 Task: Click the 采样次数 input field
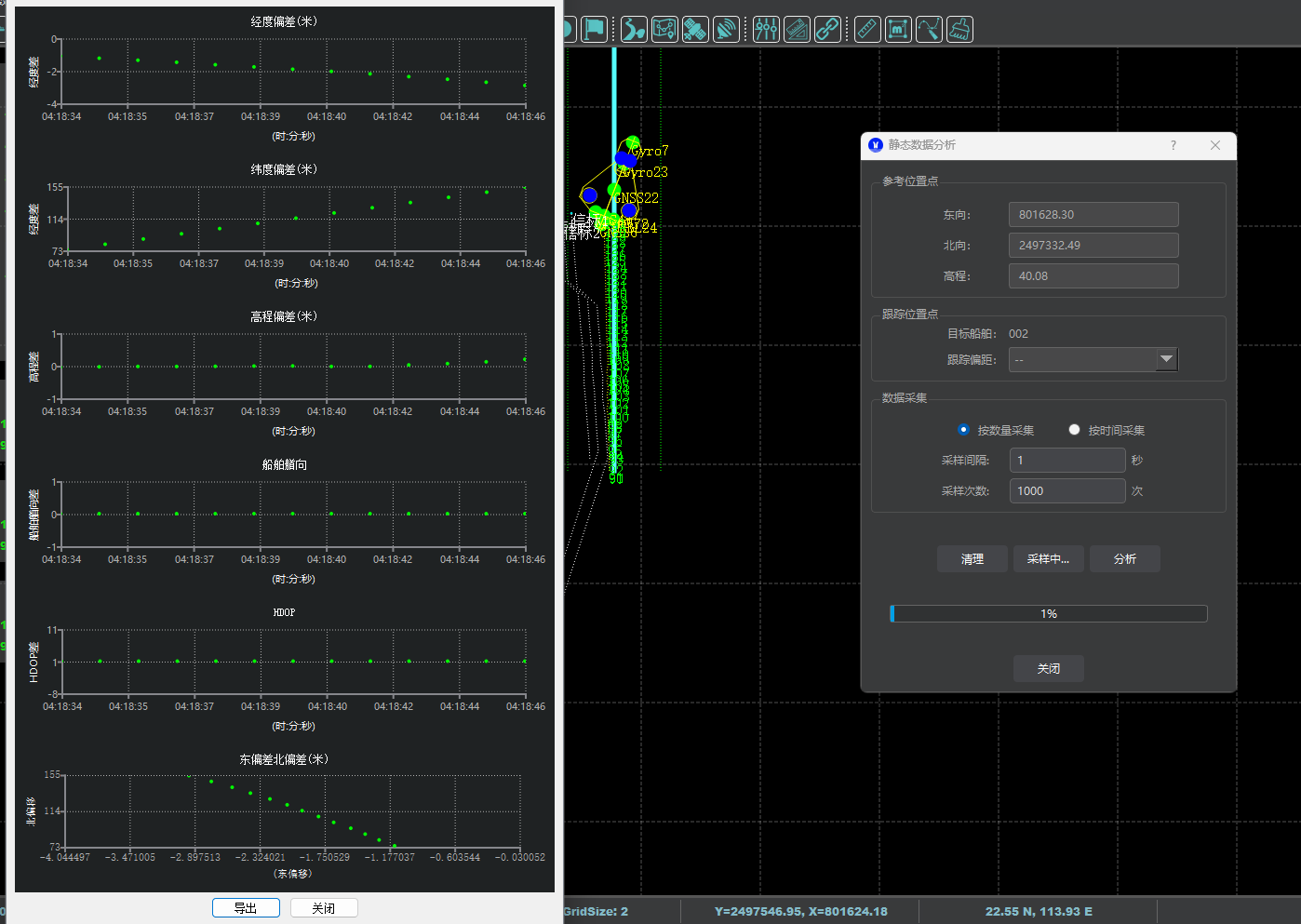click(x=1067, y=491)
